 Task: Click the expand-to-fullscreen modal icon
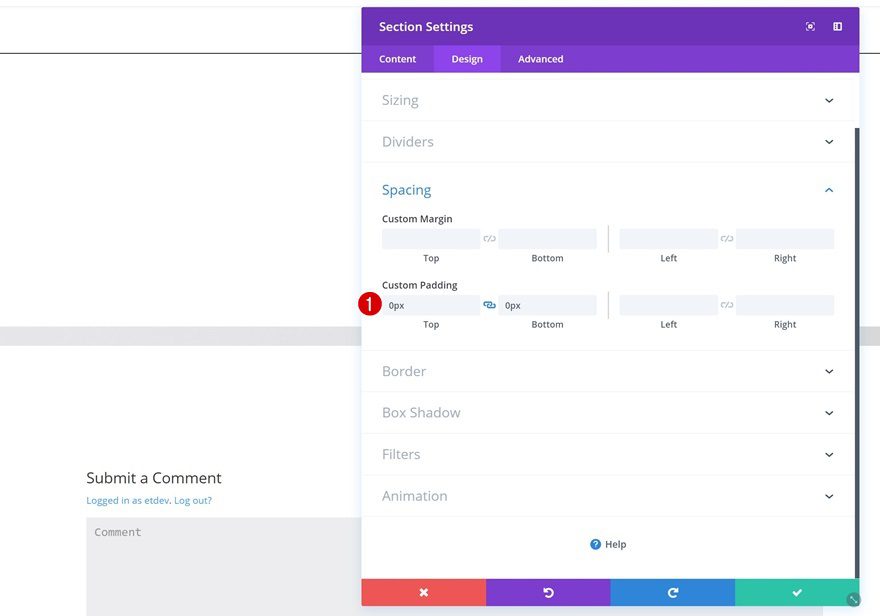click(x=810, y=26)
